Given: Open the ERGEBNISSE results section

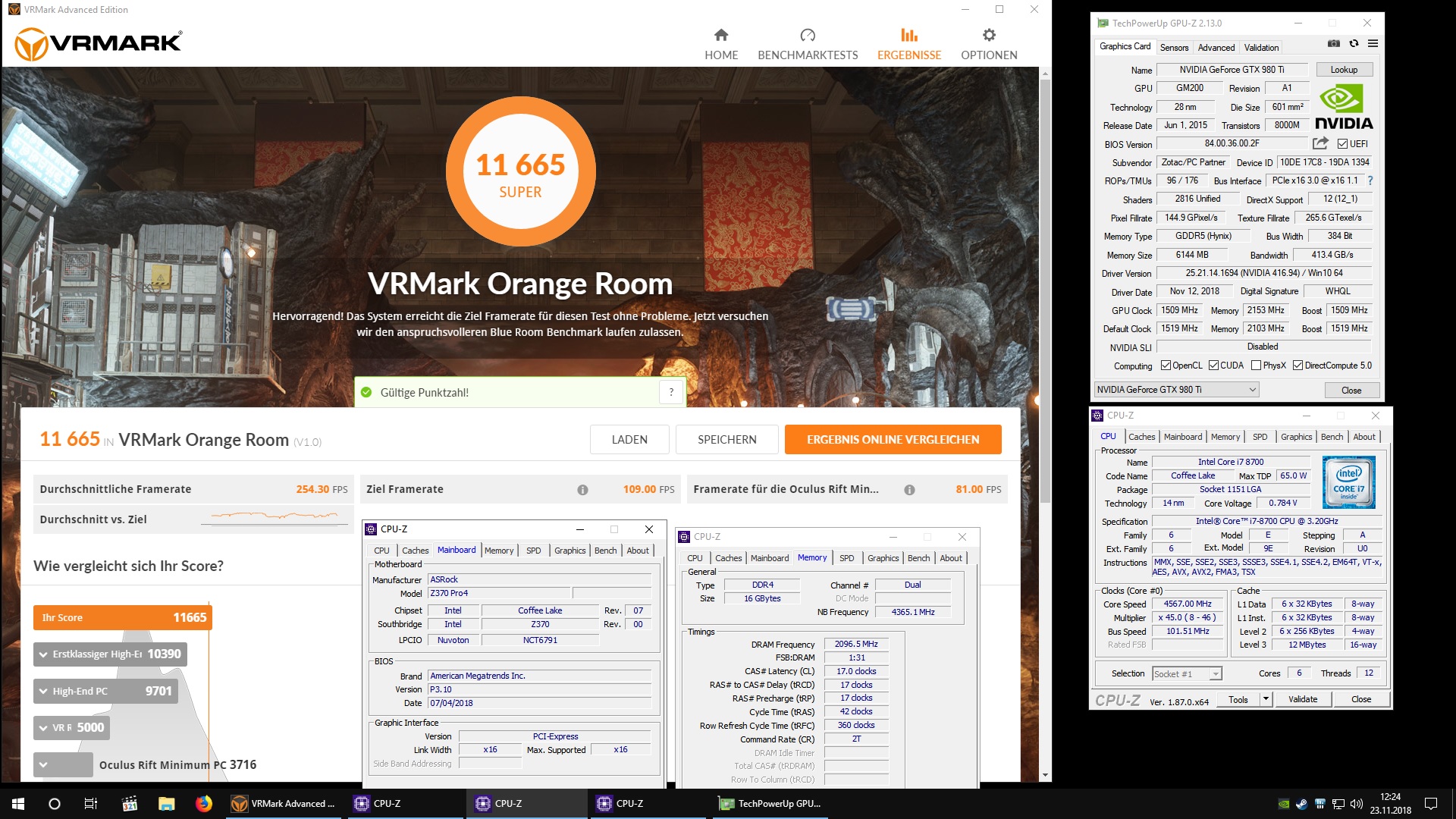Looking at the screenshot, I should 909,45.
